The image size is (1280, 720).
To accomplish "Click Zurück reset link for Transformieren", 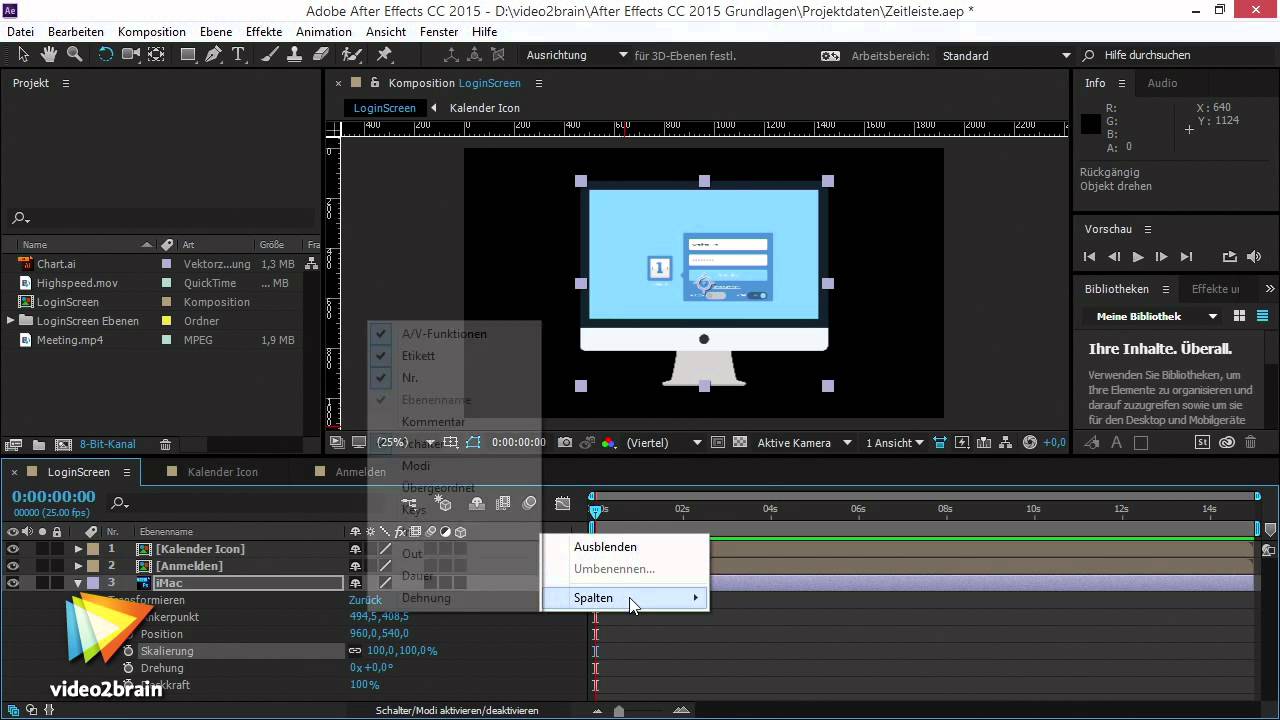I will point(365,600).
